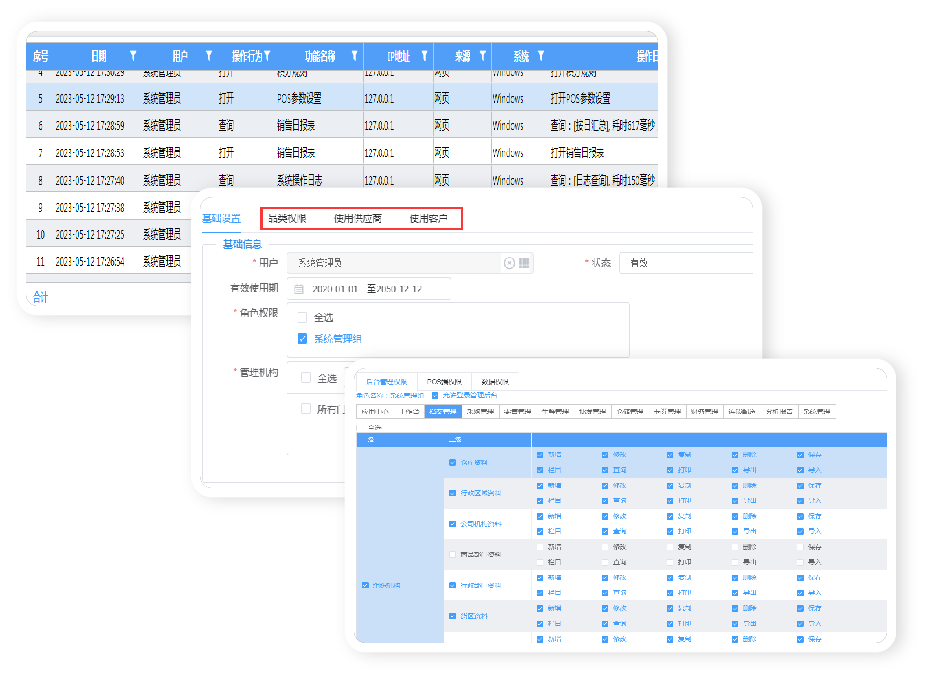Open filter for 用户 column
This screenshot has width=925, height=678.
209,56
